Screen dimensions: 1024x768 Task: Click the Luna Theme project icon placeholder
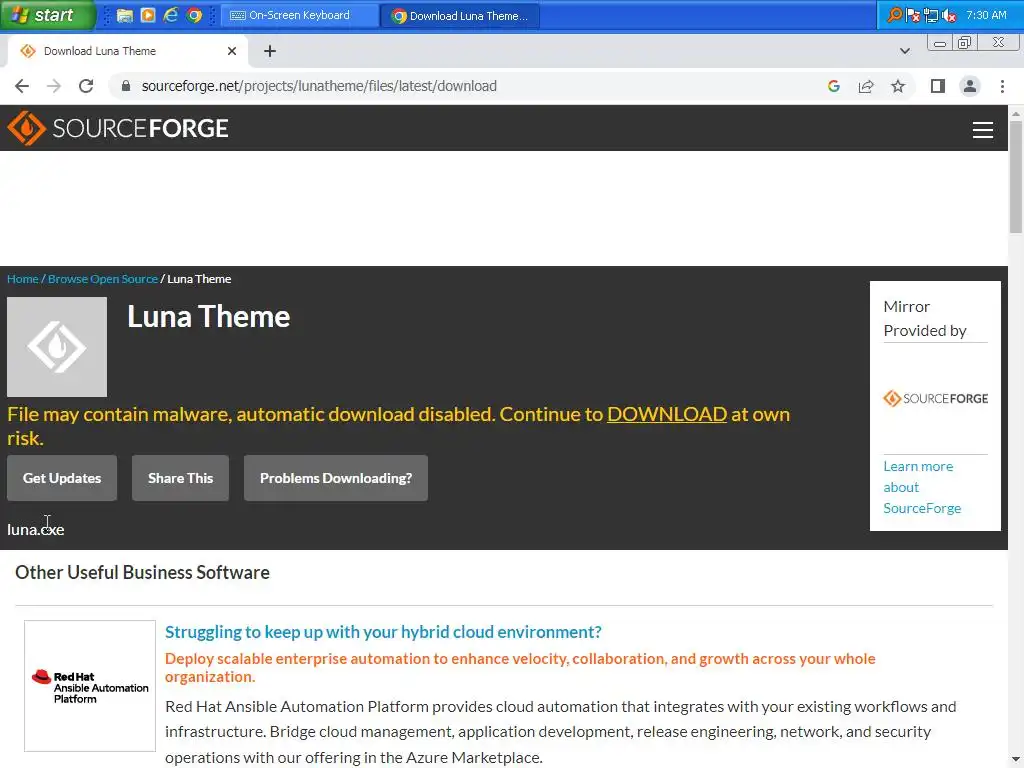tap(57, 347)
